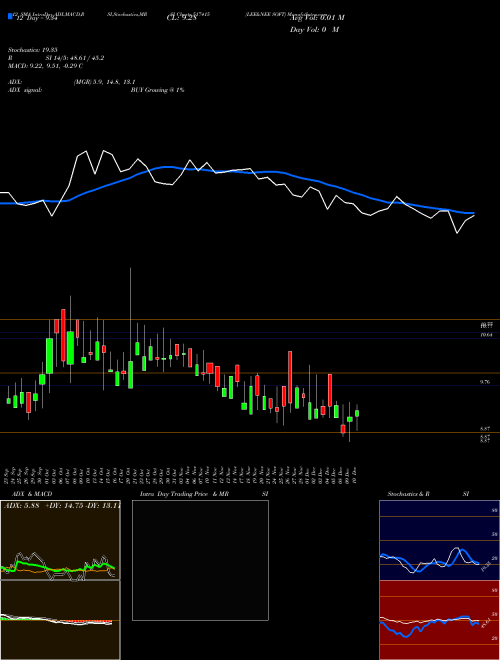The height and width of the screenshot is (660, 500).
Task: Click the 'Intra Day Trading Price & MR' heading
Action: [184, 494]
